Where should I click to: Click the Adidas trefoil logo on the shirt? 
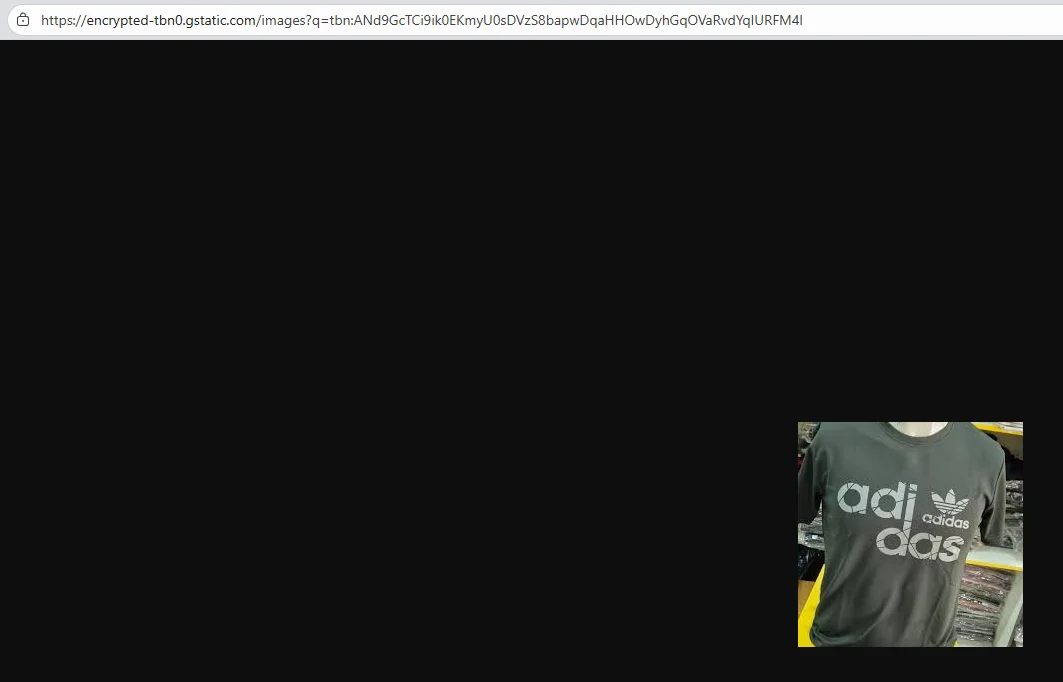click(x=949, y=502)
